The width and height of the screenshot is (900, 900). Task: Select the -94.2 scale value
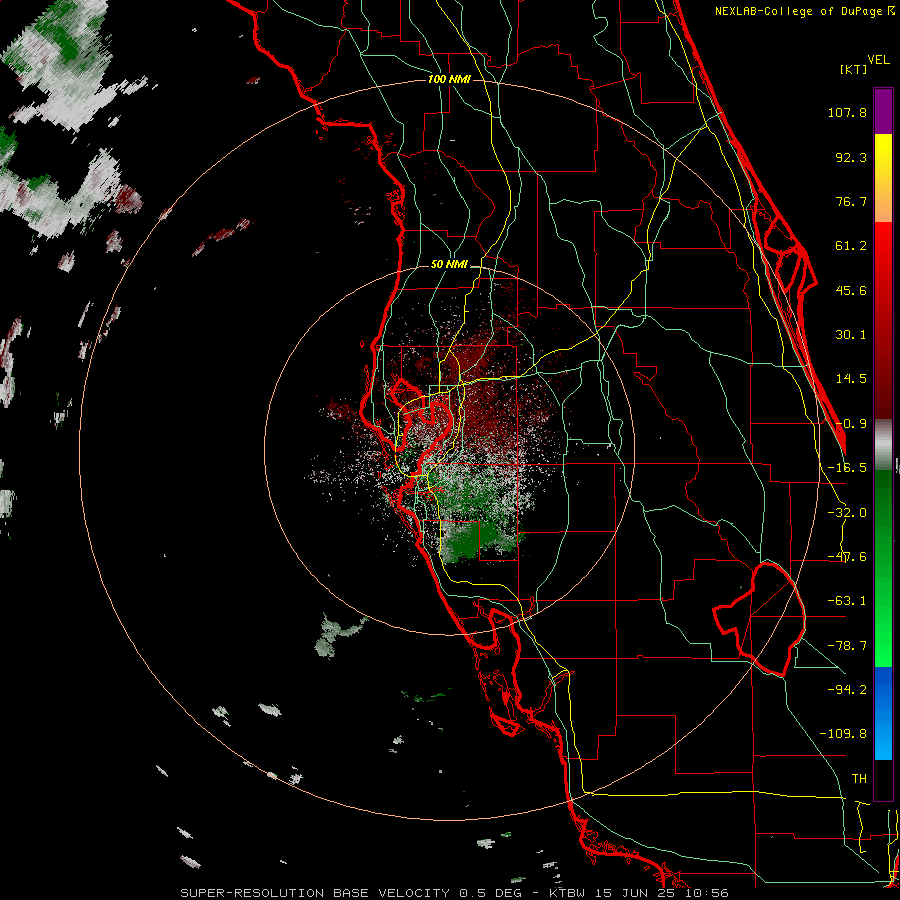coord(847,689)
